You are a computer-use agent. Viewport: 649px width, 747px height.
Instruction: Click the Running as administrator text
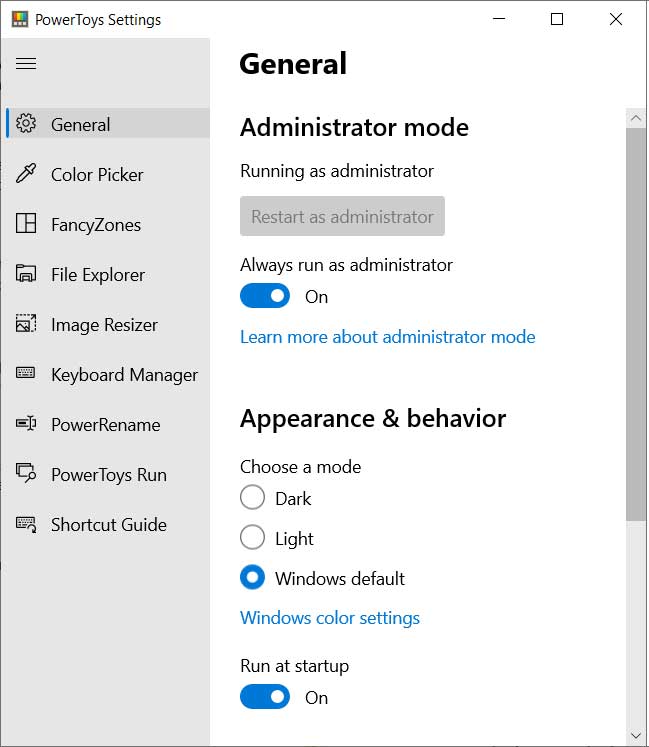[x=337, y=171]
